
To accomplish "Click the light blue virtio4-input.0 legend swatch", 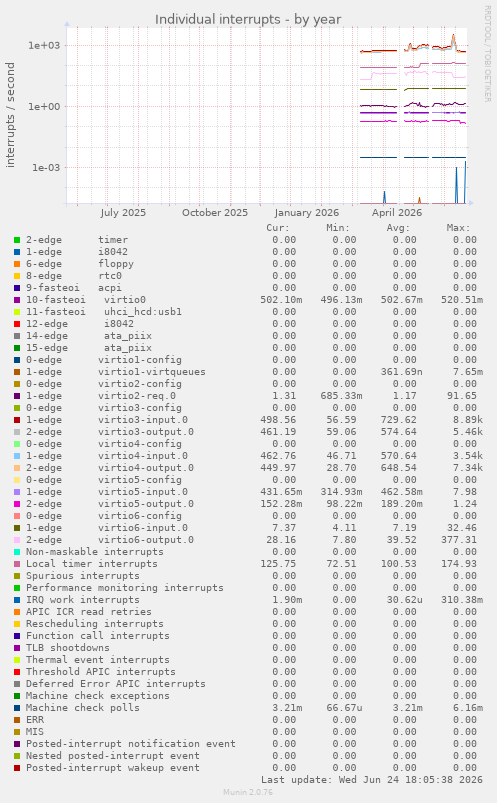I will 17,456.
